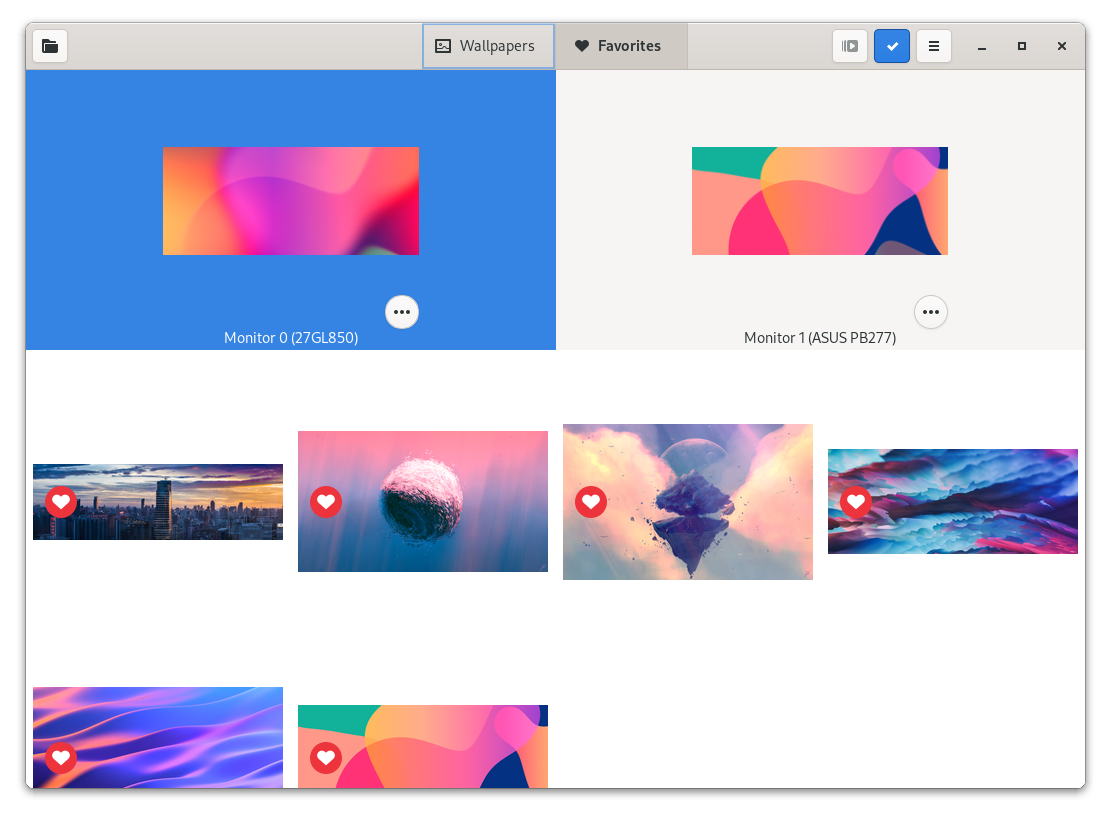Unfavorite the water sphere wallpaper heart
The image size is (1111, 817).
click(326, 502)
